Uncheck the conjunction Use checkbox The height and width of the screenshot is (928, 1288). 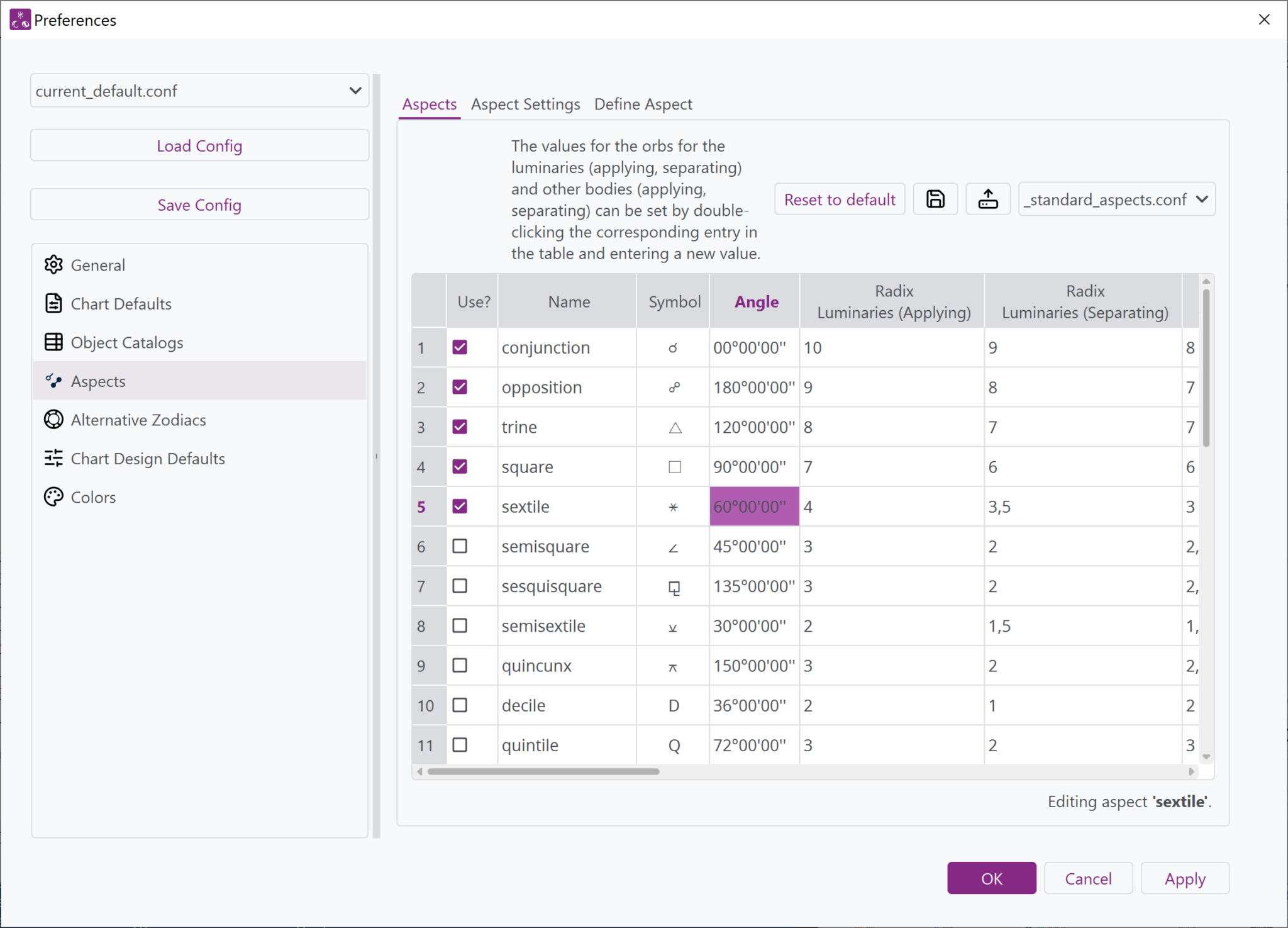click(x=460, y=347)
